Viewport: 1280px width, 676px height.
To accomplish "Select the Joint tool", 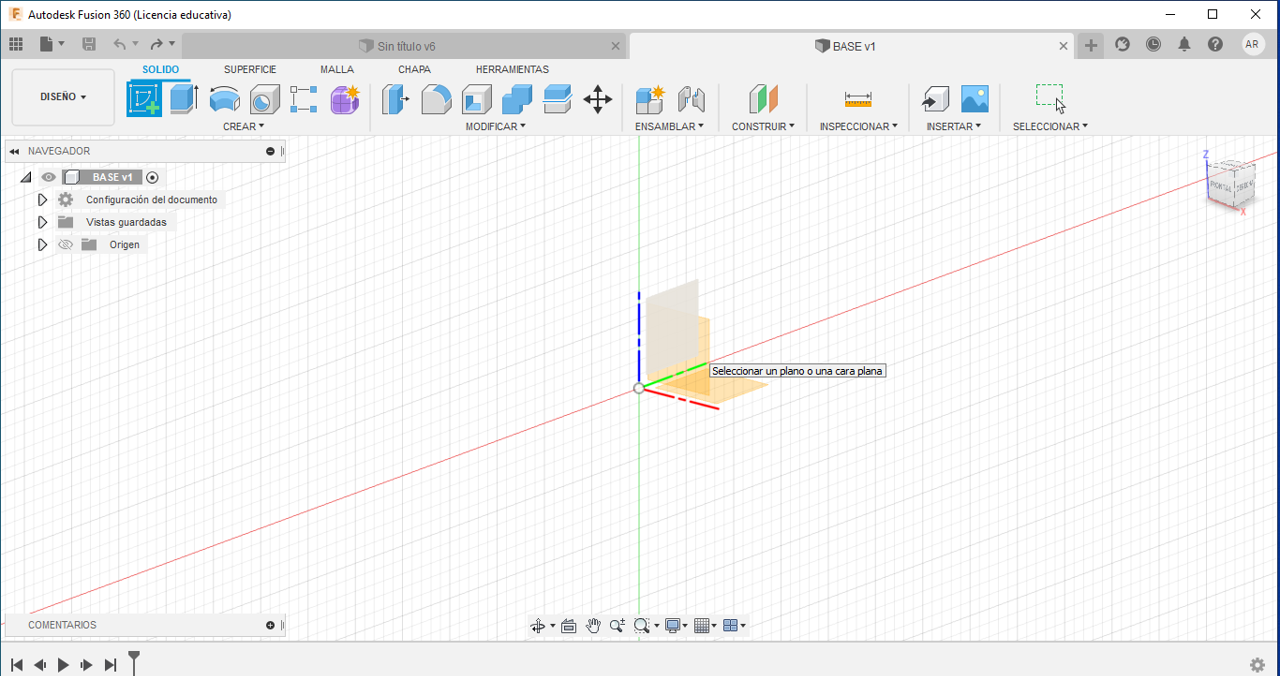I will click(x=691, y=99).
